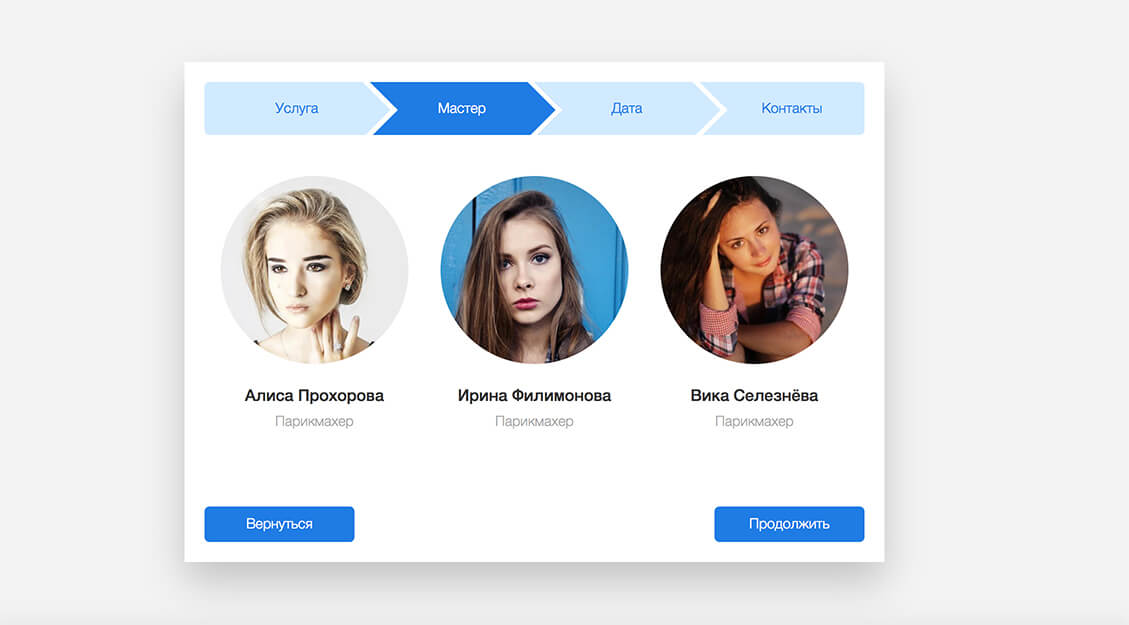The height and width of the screenshot is (625, 1129).
Task: Click the name Вика Селезнёва
Action: pyautogui.click(x=754, y=395)
